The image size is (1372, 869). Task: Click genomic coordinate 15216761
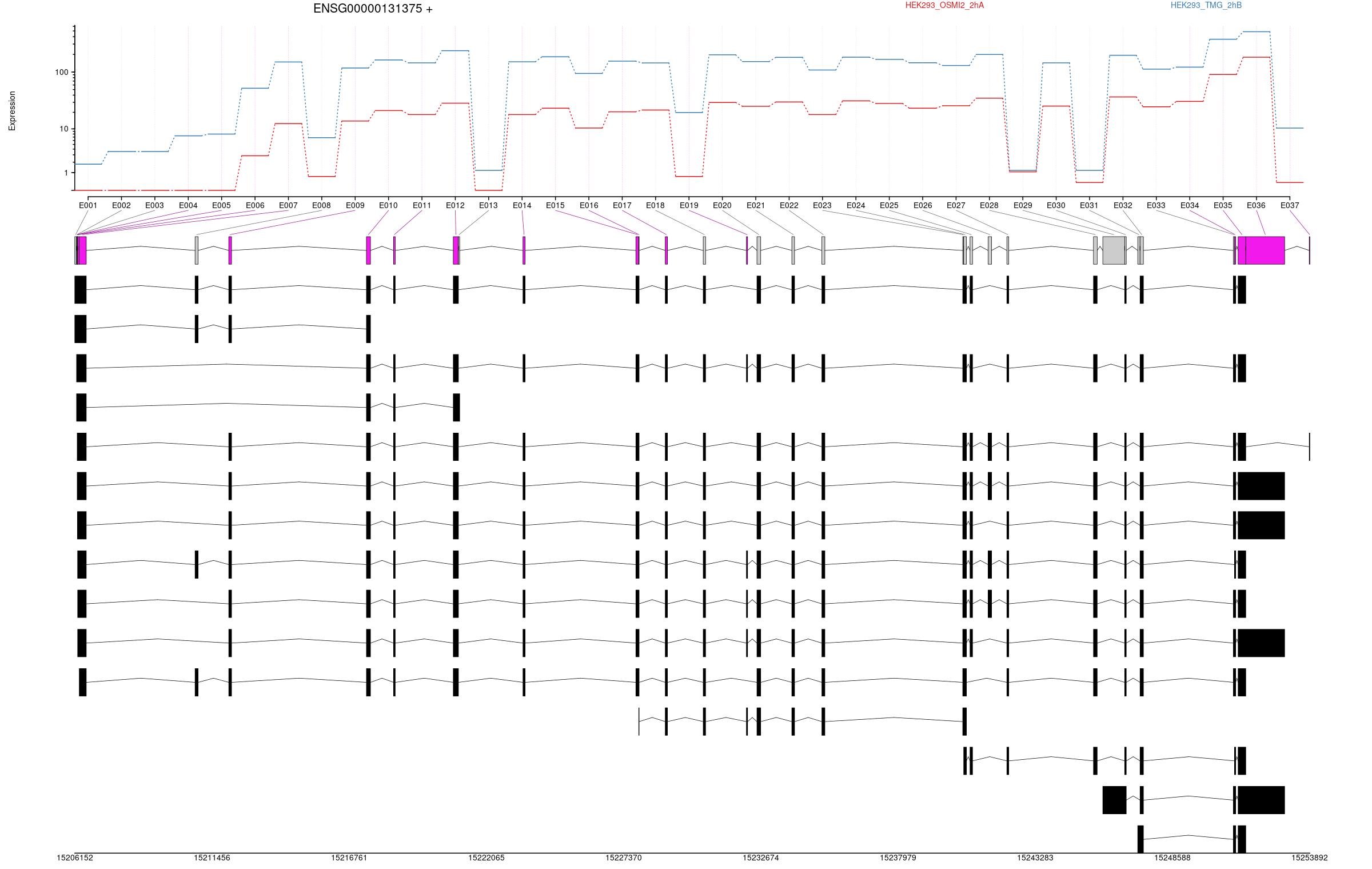pyautogui.click(x=349, y=858)
